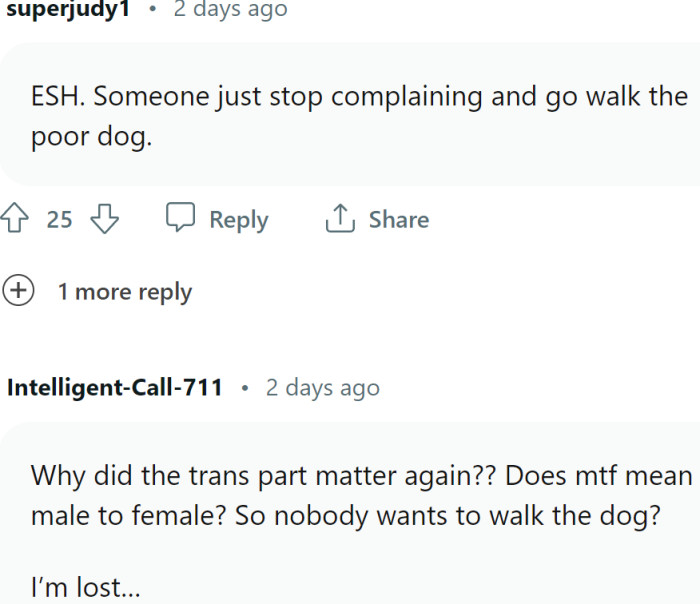The image size is (700, 604).
Task: Open Intelligent-Call-711's "2 days ago" permalink
Action: tap(322, 387)
